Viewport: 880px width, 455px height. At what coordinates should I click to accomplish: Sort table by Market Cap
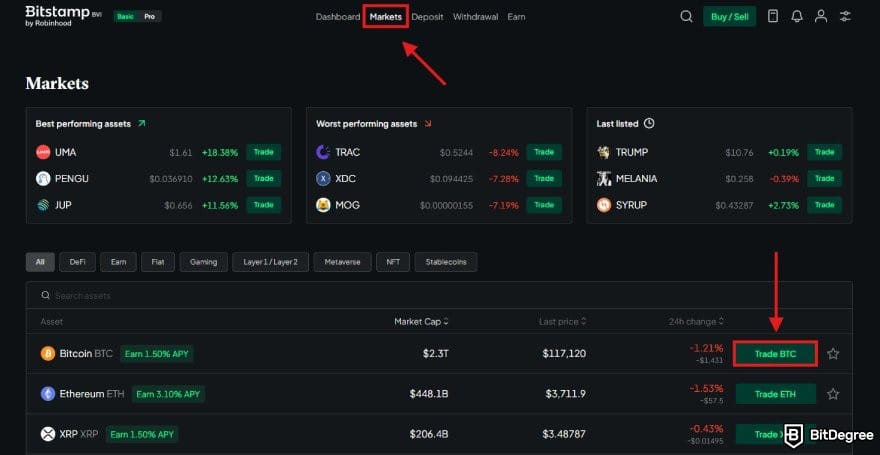[x=421, y=321]
